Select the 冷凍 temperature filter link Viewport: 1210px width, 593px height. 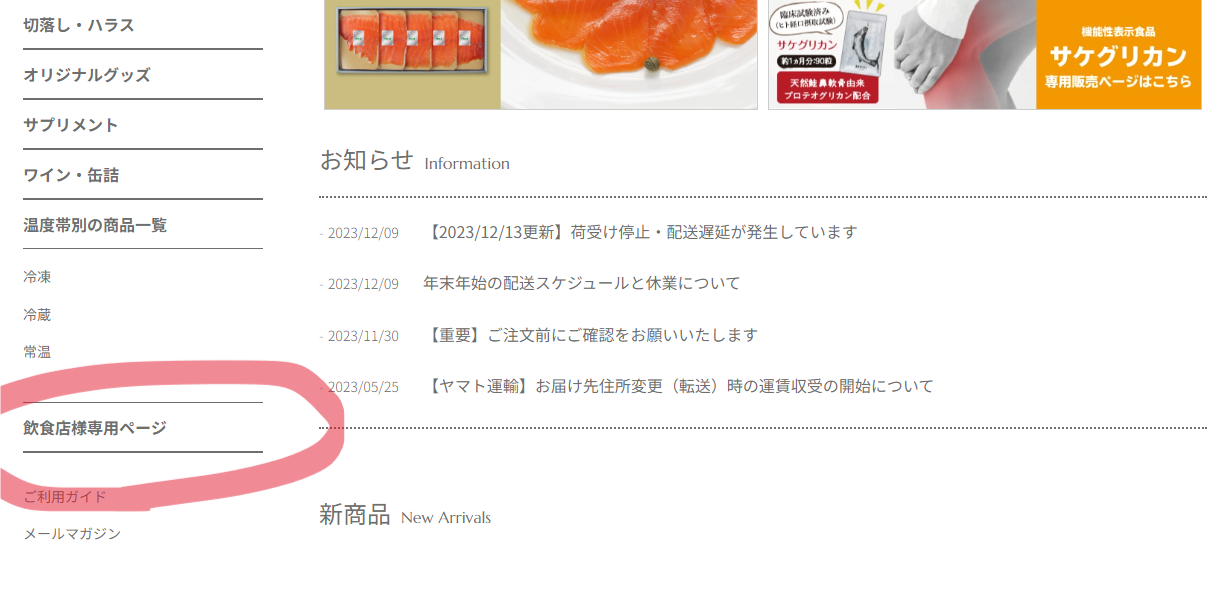pyautogui.click(x=37, y=277)
